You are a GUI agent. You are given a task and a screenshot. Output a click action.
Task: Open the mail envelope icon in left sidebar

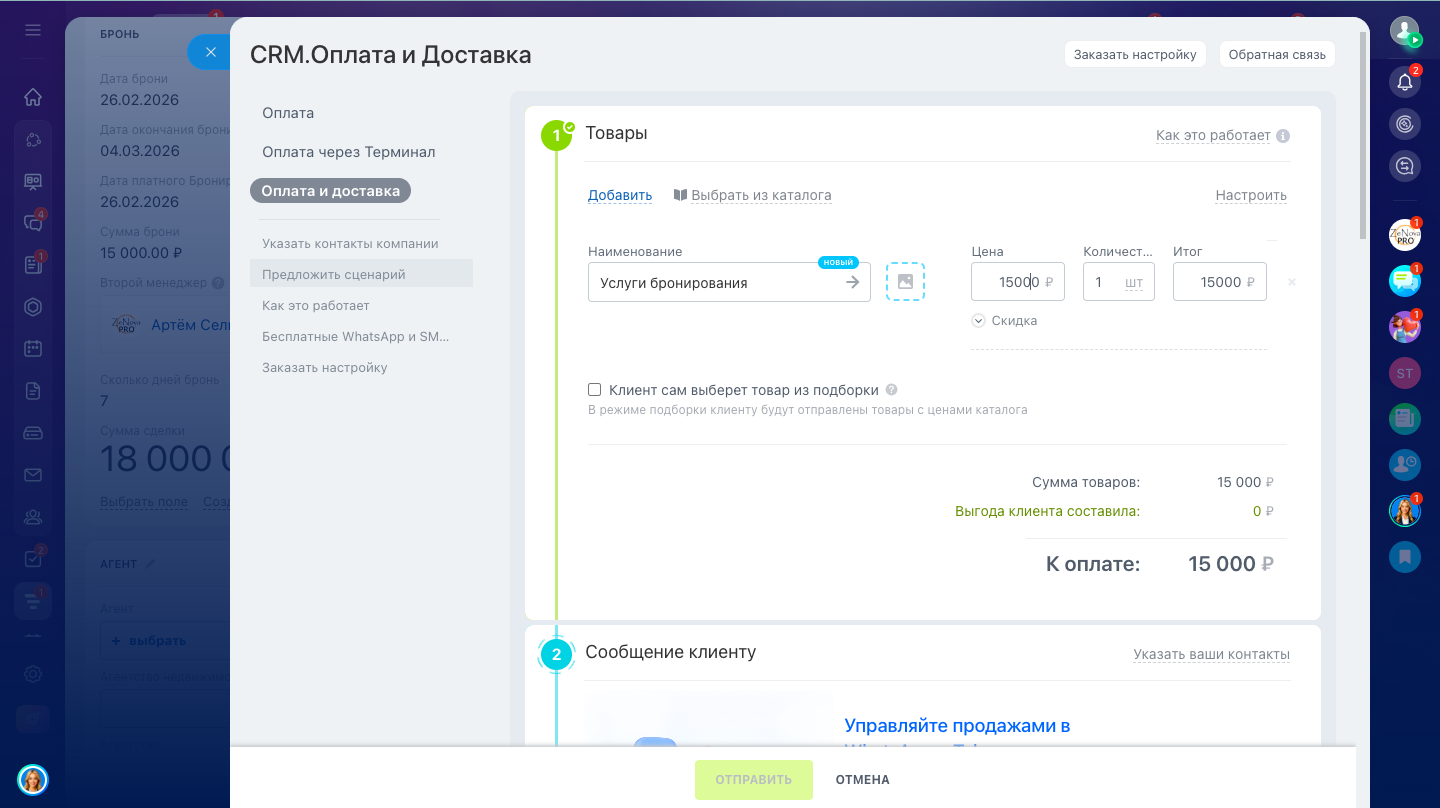pyautogui.click(x=33, y=475)
